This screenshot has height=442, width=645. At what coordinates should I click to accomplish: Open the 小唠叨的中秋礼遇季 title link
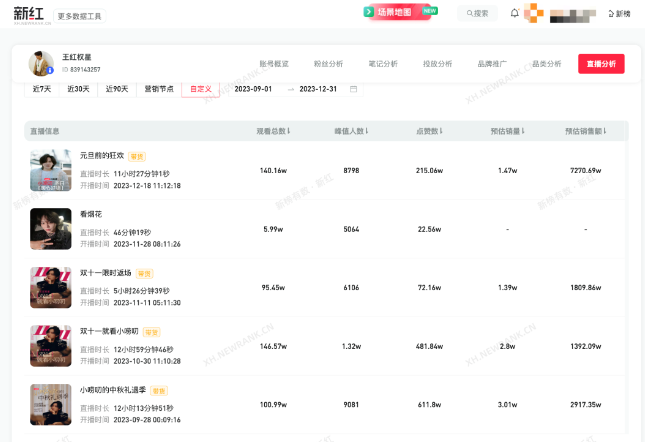113,390
